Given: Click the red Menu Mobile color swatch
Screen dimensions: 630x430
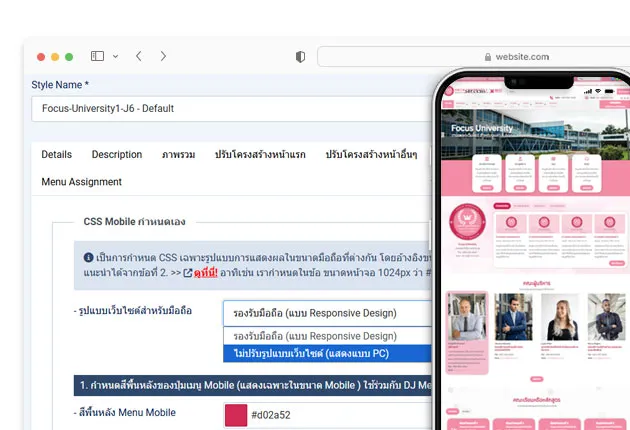Looking at the screenshot, I should point(236,415).
